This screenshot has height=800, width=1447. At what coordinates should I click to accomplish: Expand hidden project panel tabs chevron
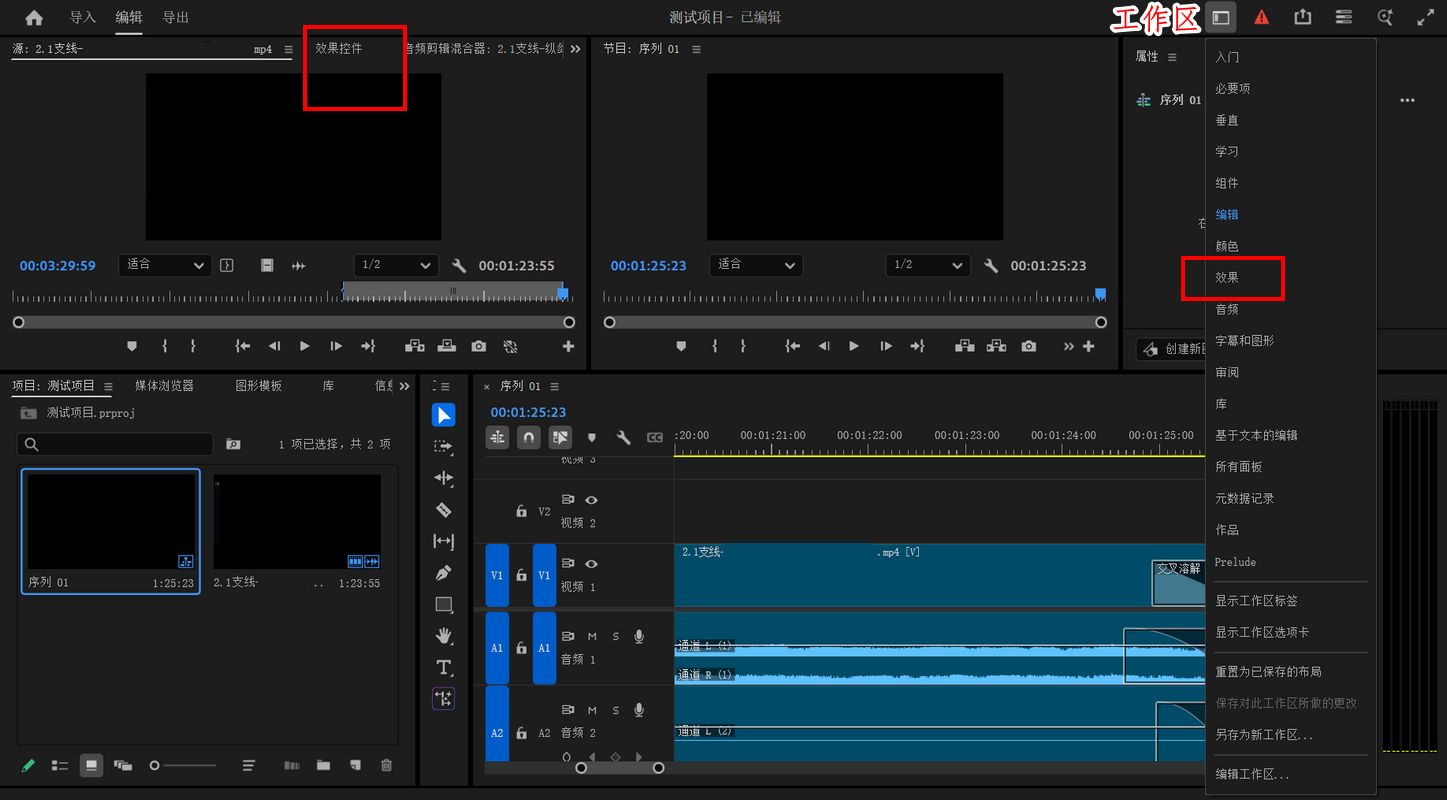pyautogui.click(x=404, y=386)
